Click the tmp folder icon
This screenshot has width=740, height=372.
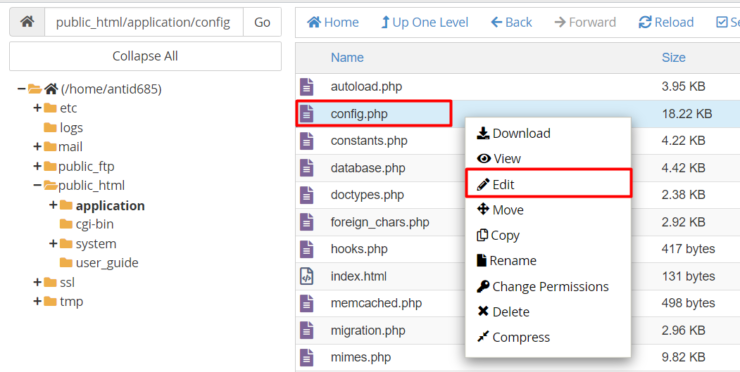[x=50, y=301]
